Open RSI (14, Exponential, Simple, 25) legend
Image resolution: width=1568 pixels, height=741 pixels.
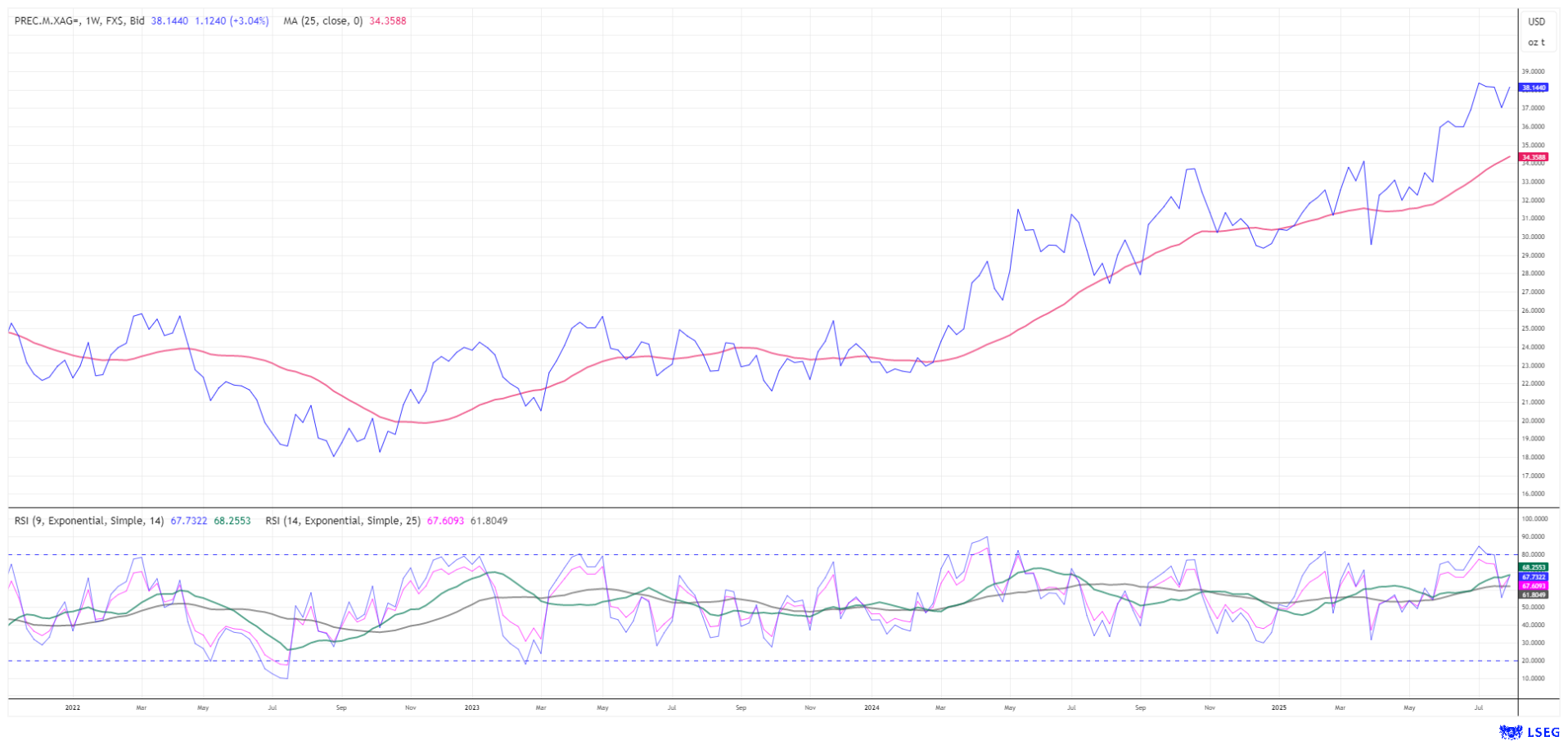click(x=343, y=521)
